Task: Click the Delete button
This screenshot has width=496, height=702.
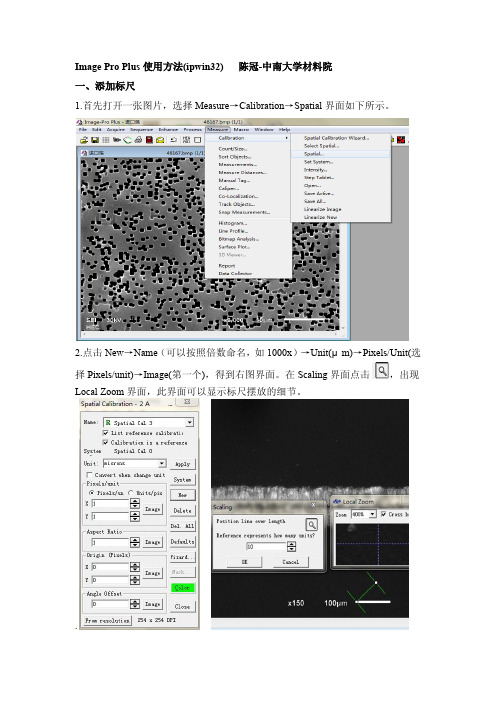Action: point(183,510)
